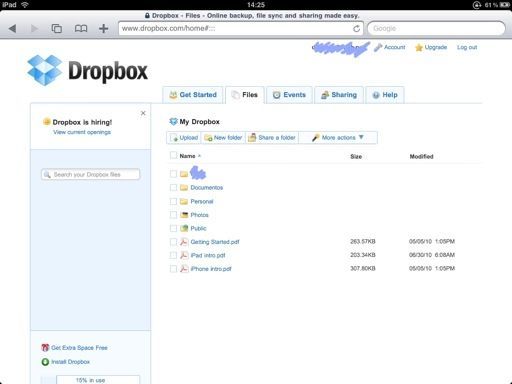
Task: Open the More actions dropdown
Action: 338,138
